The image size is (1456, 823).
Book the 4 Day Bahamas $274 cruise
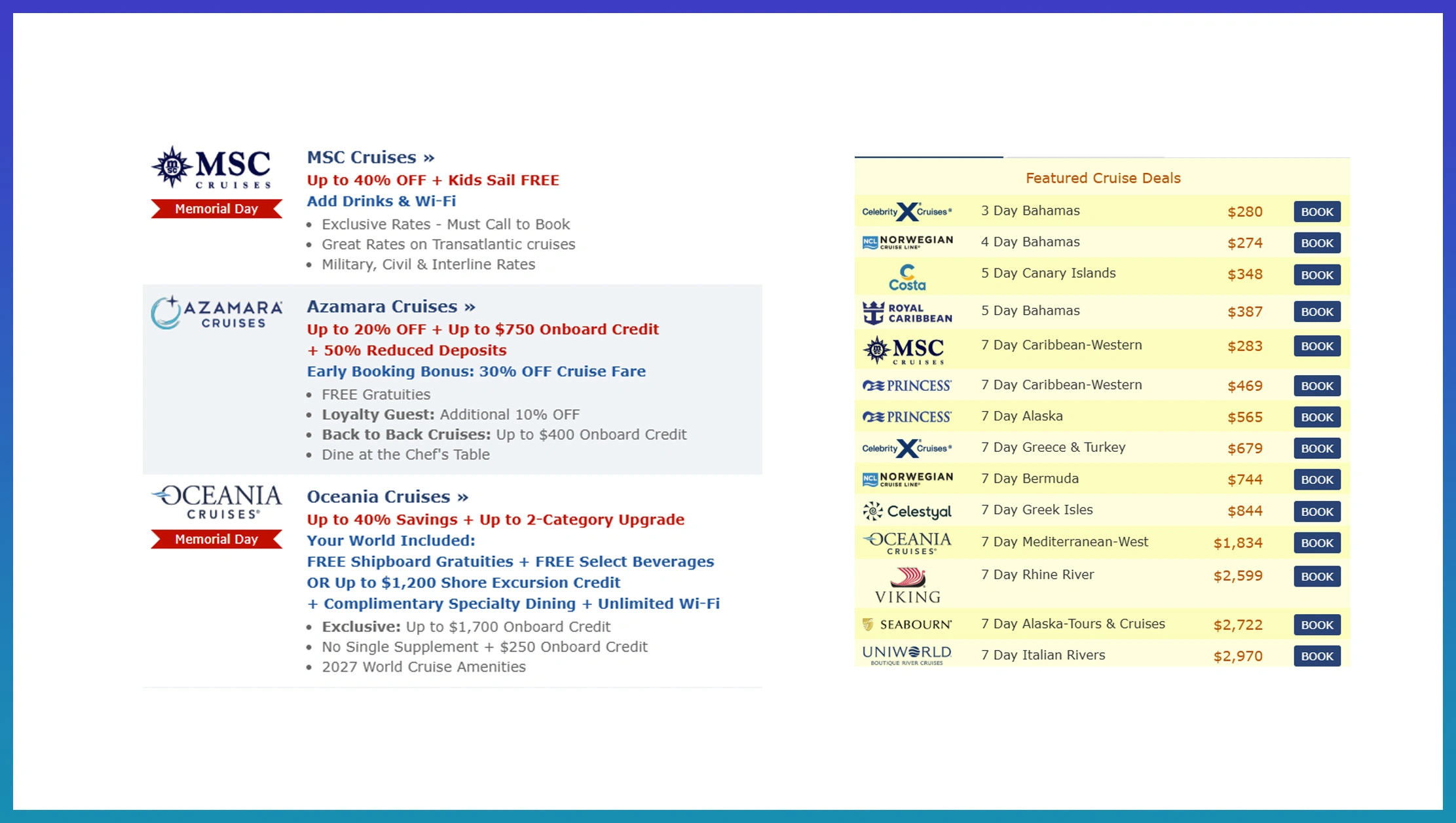click(1317, 243)
